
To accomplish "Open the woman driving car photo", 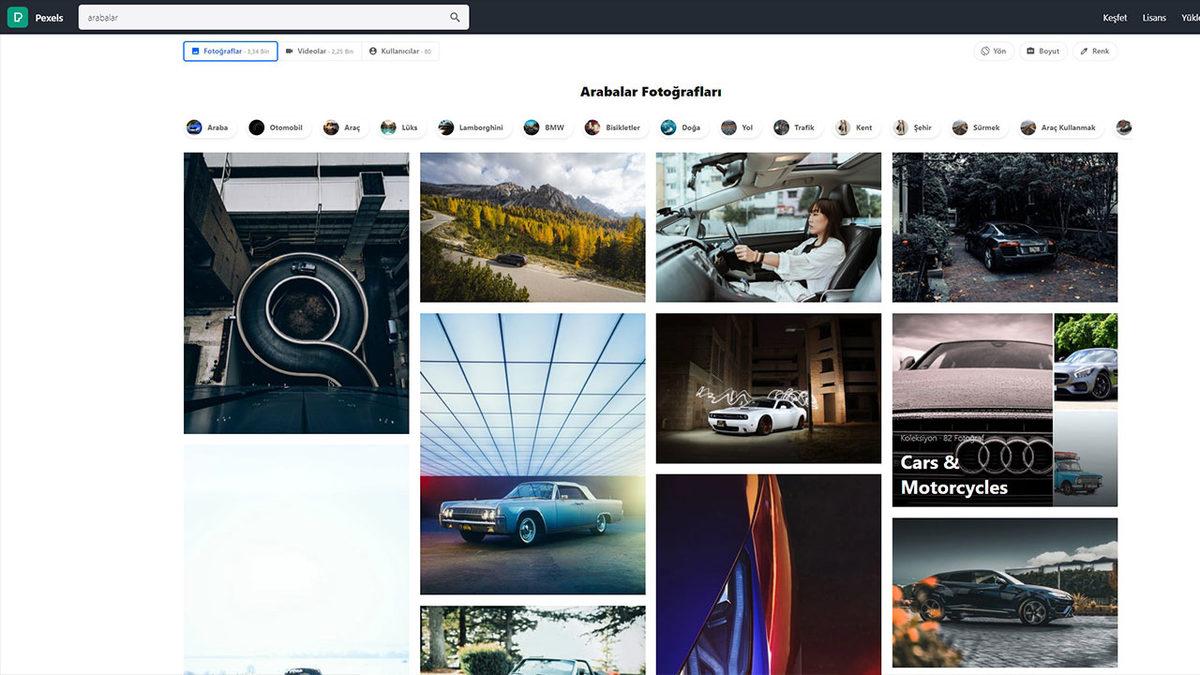I will [x=768, y=227].
